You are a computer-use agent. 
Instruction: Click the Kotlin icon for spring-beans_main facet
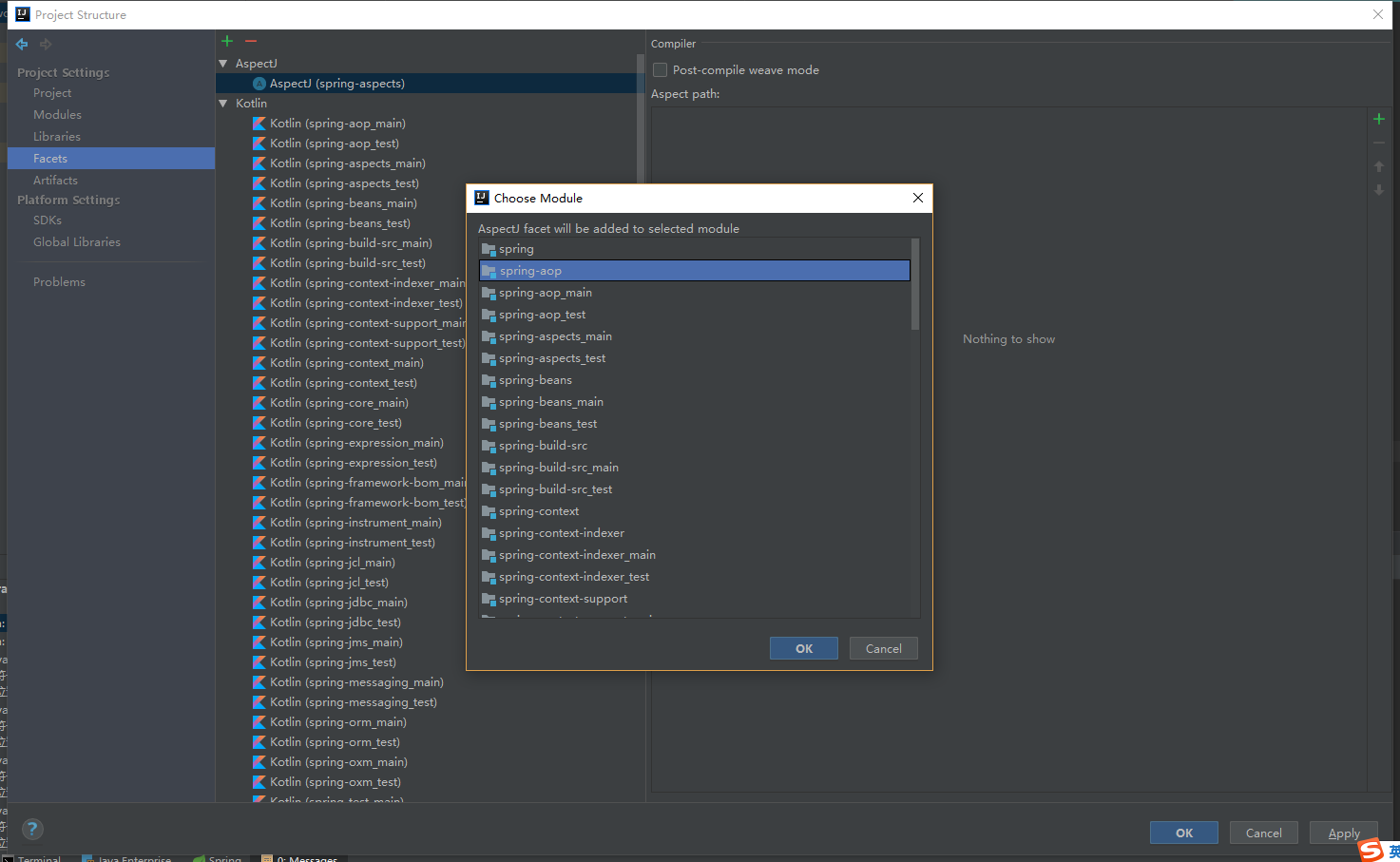[x=259, y=203]
